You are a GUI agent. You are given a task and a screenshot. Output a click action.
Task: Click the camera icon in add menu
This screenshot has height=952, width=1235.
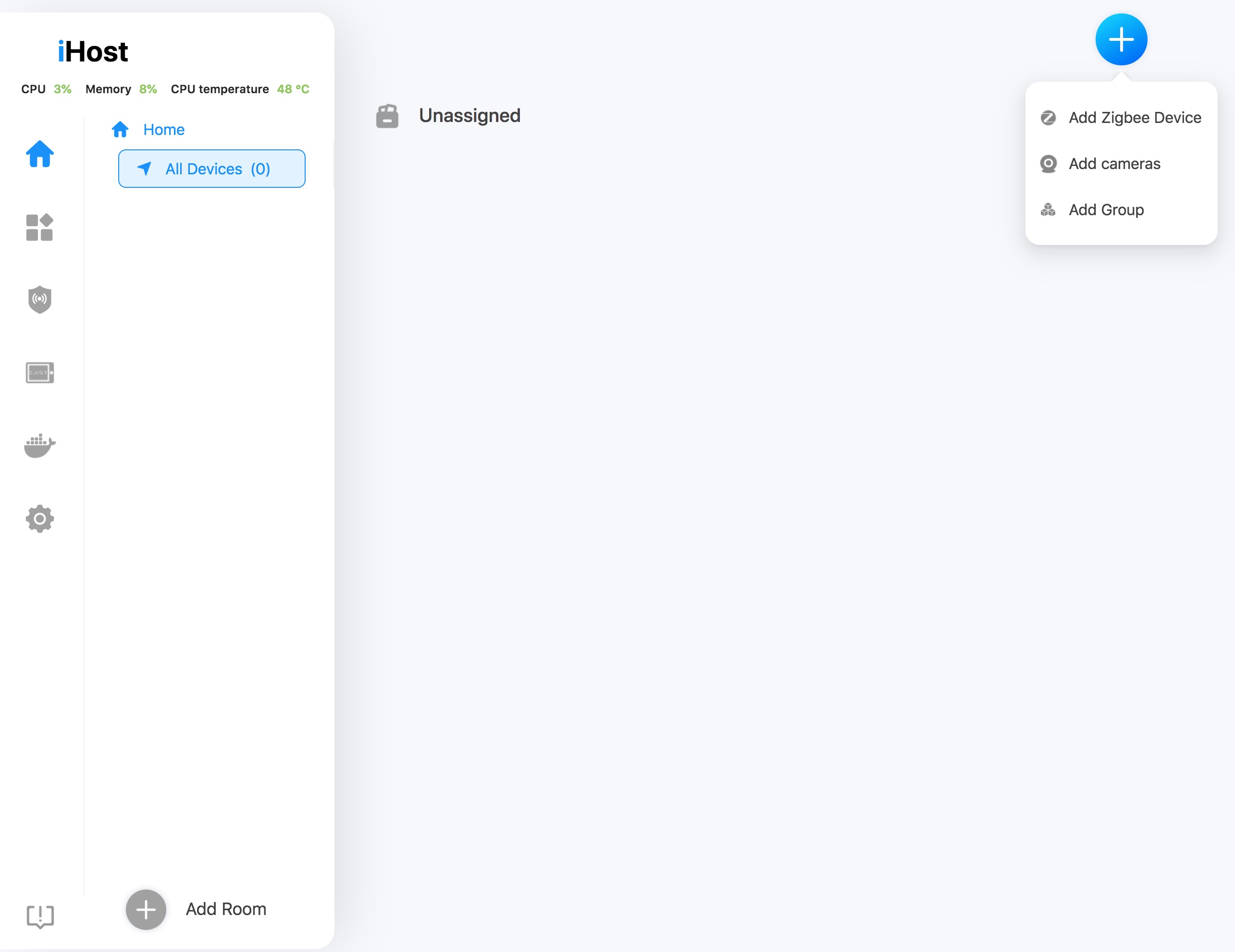[x=1048, y=164]
